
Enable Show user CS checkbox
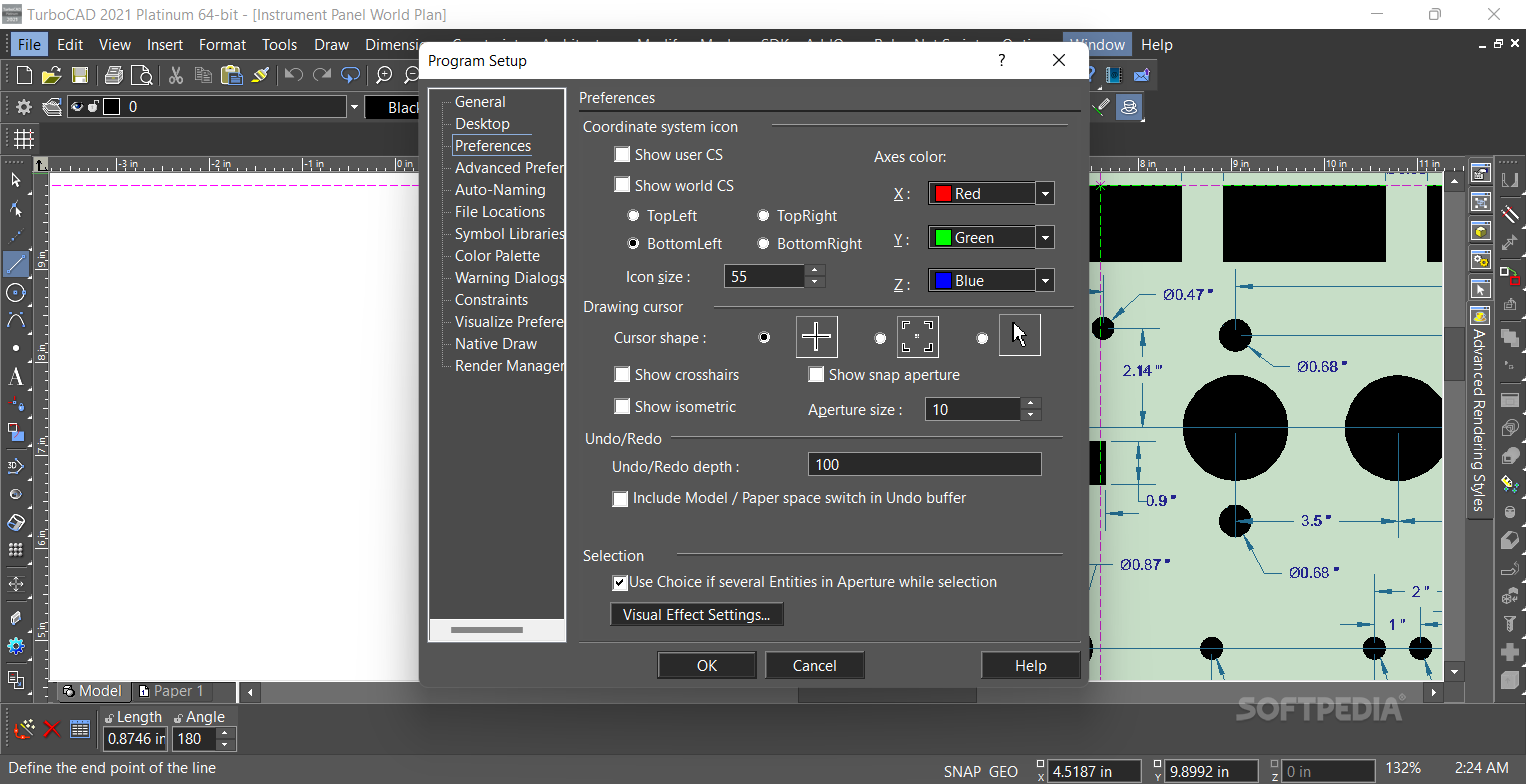(x=622, y=155)
